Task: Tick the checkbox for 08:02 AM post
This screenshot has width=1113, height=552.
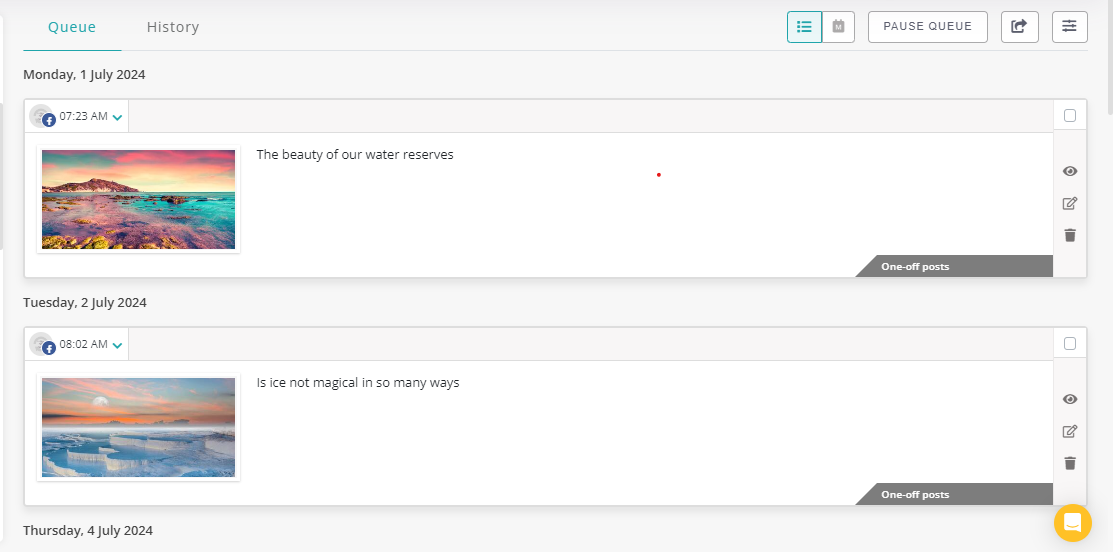Action: [x=1070, y=344]
